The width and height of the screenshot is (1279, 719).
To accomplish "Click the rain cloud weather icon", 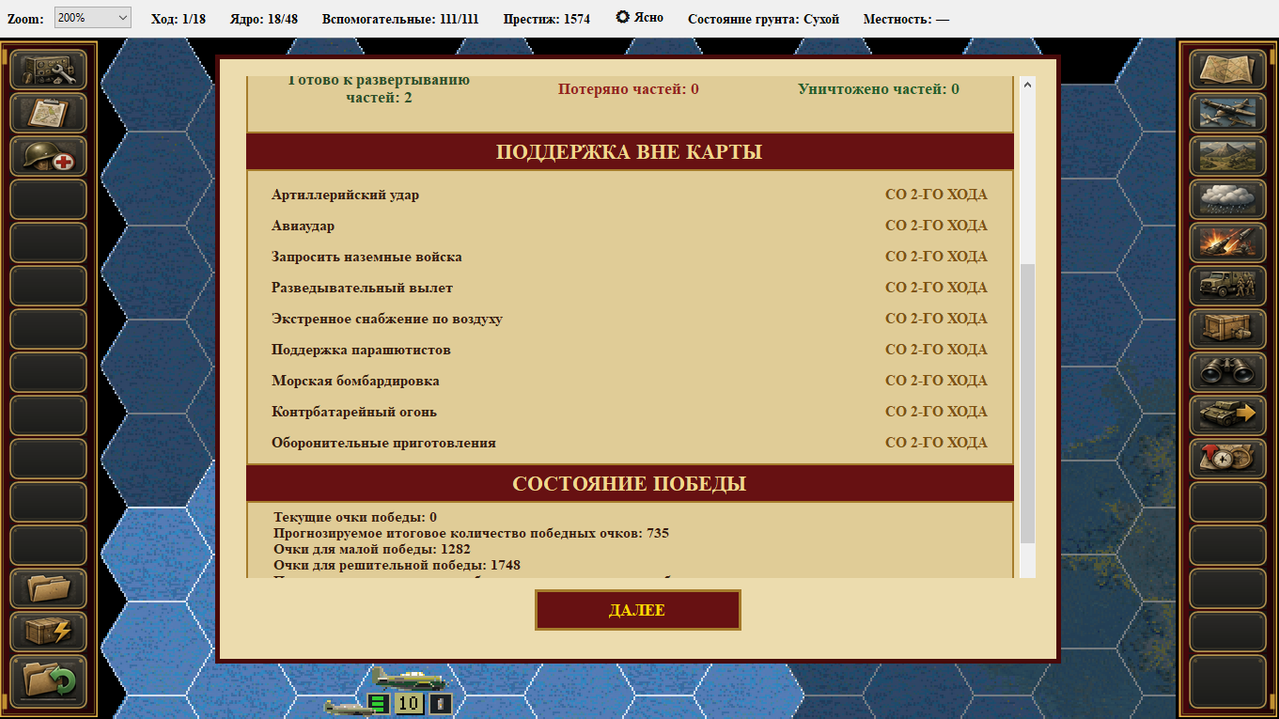I will (1227, 199).
